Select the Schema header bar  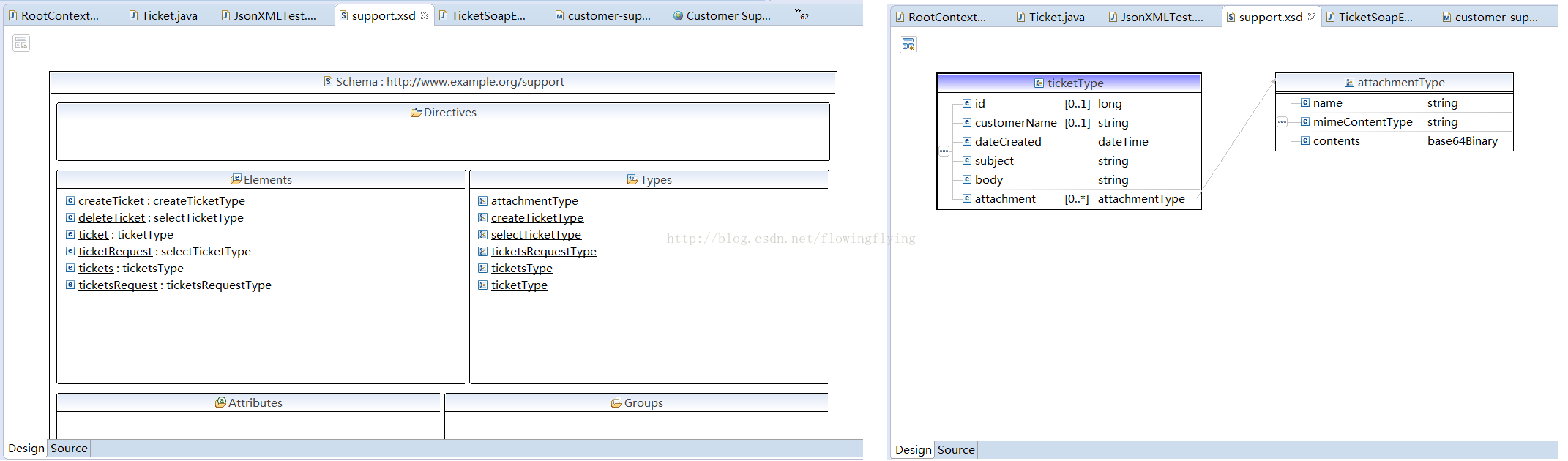coord(443,82)
